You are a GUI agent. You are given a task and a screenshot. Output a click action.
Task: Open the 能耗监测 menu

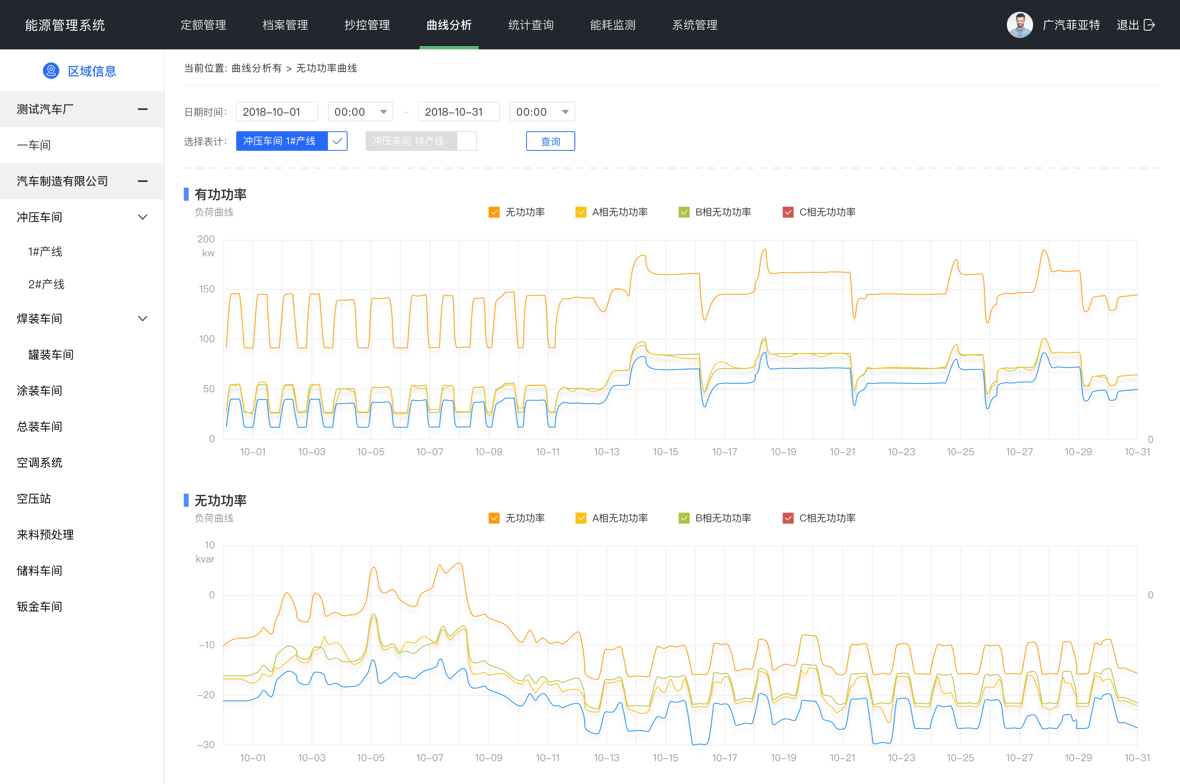pos(613,25)
